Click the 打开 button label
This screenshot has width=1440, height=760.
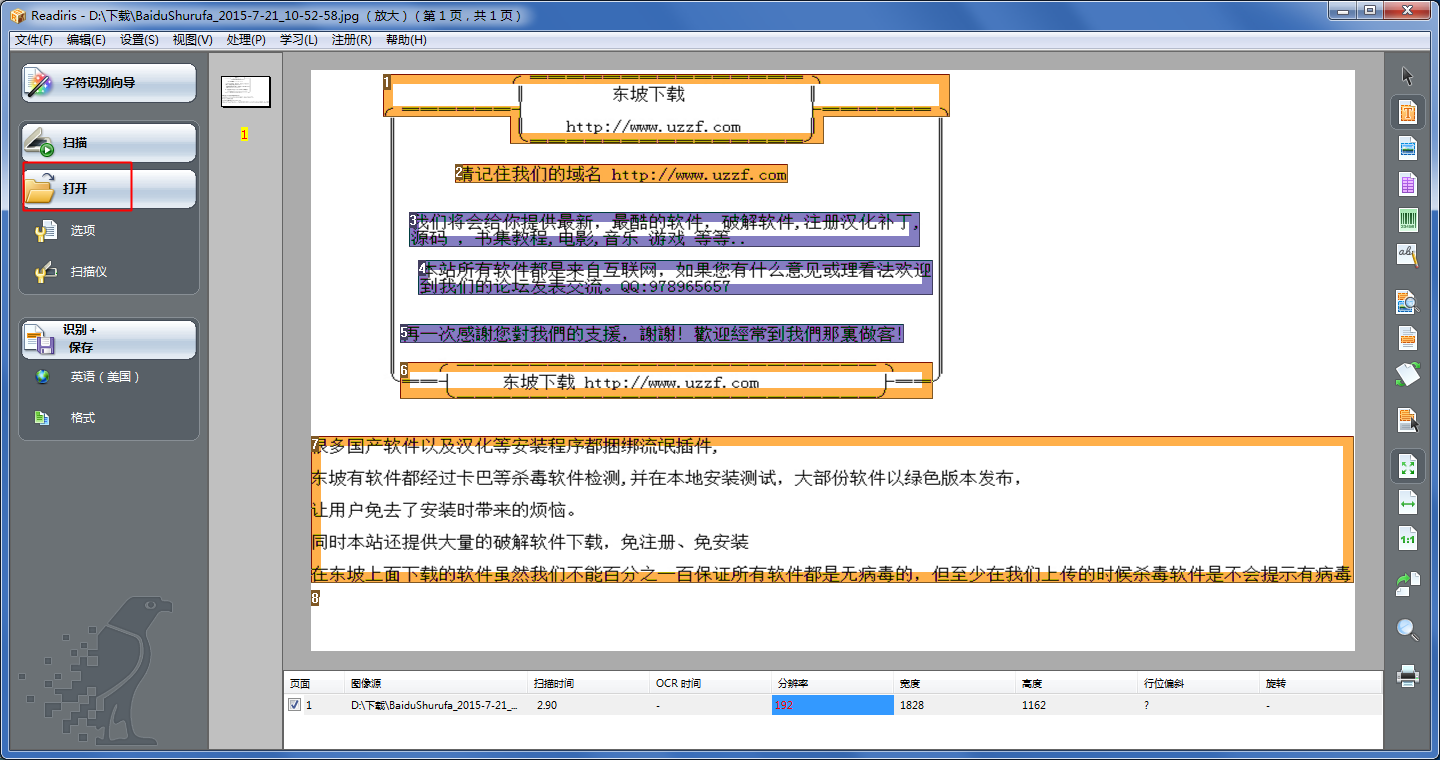[x=75, y=188]
